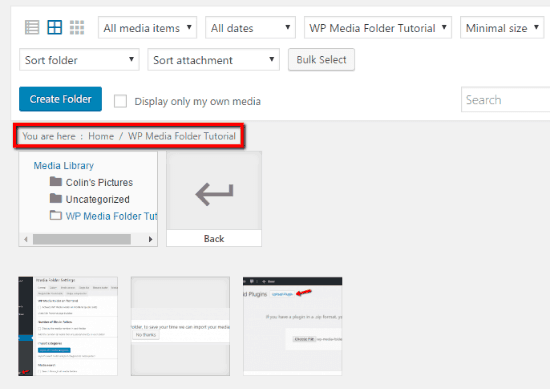Click the Bulk Select button
Viewport: 550px width, 389px height.
(x=321, y=60)
